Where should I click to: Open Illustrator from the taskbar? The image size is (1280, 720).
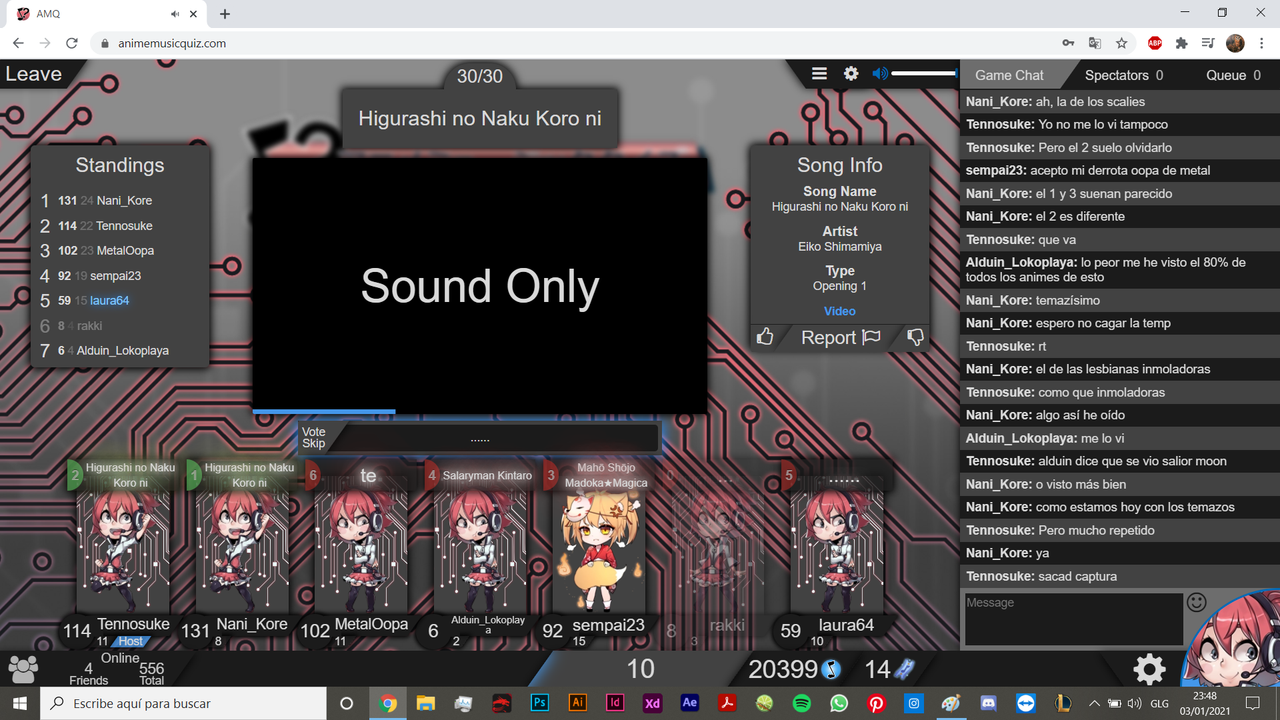click(x=577, y=703)
